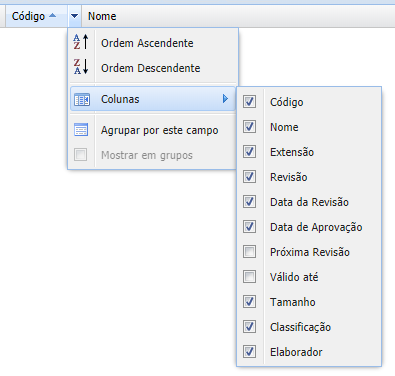The width and height of the screenshot is (395, 376).
Task: Click the sort arrow in Código header
Action: click(x=53, y=15)
